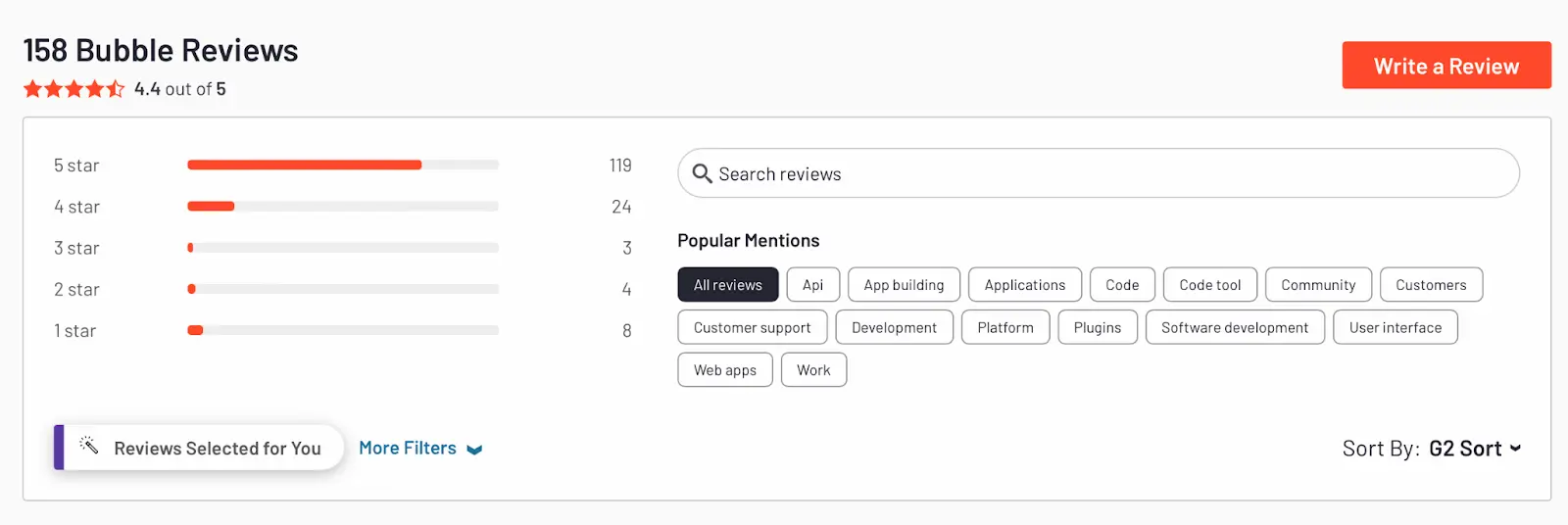Toggle the Api mention chip

click(812, 285)
